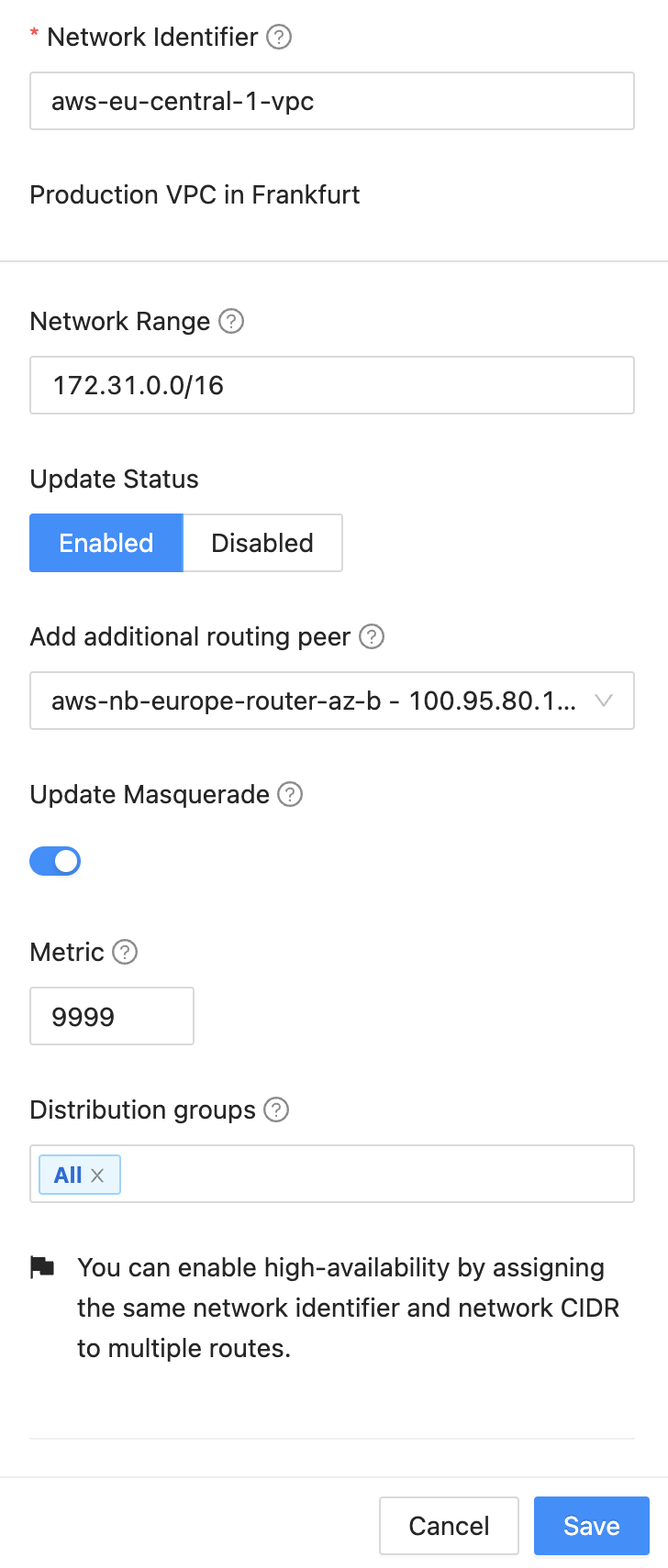Screen dimensions: 668x1568
Task: Open the additional routing peer dropdown
Action: click(x=312, y=701)
